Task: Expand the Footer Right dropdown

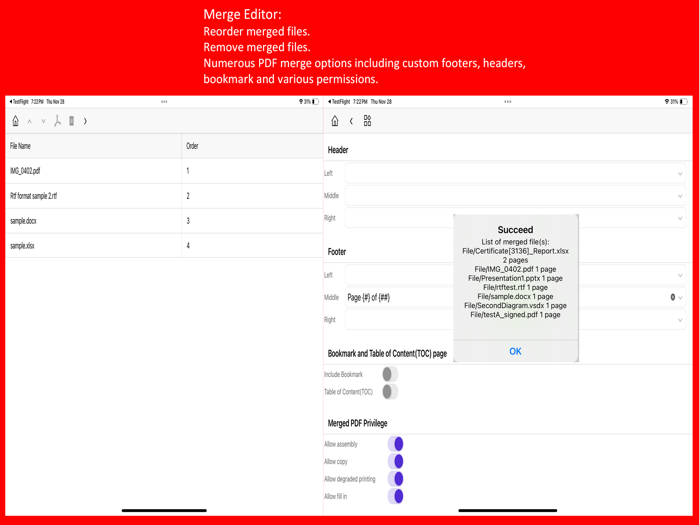Action: [x=680, y=320]
